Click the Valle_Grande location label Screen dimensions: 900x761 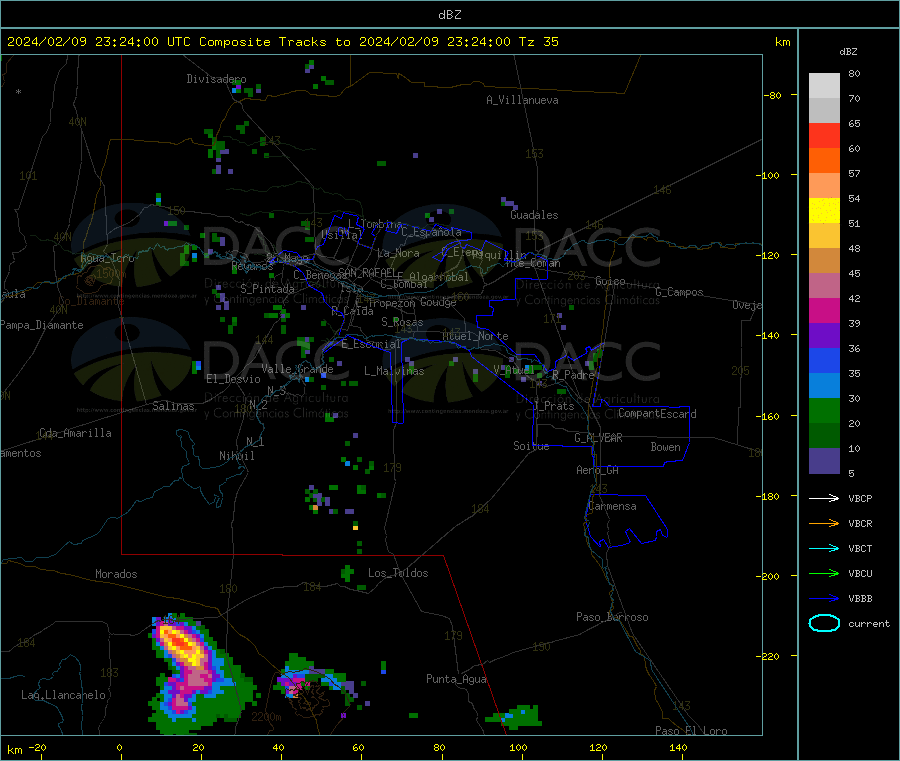(x=297, y=369)
